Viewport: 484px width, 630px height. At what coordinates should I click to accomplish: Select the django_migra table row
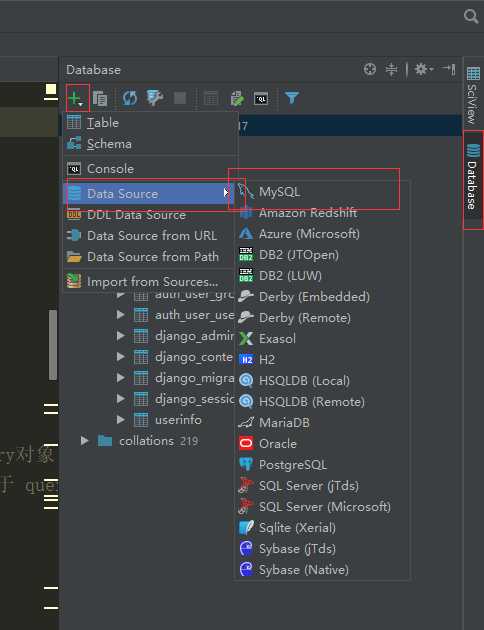coord(184,378)
